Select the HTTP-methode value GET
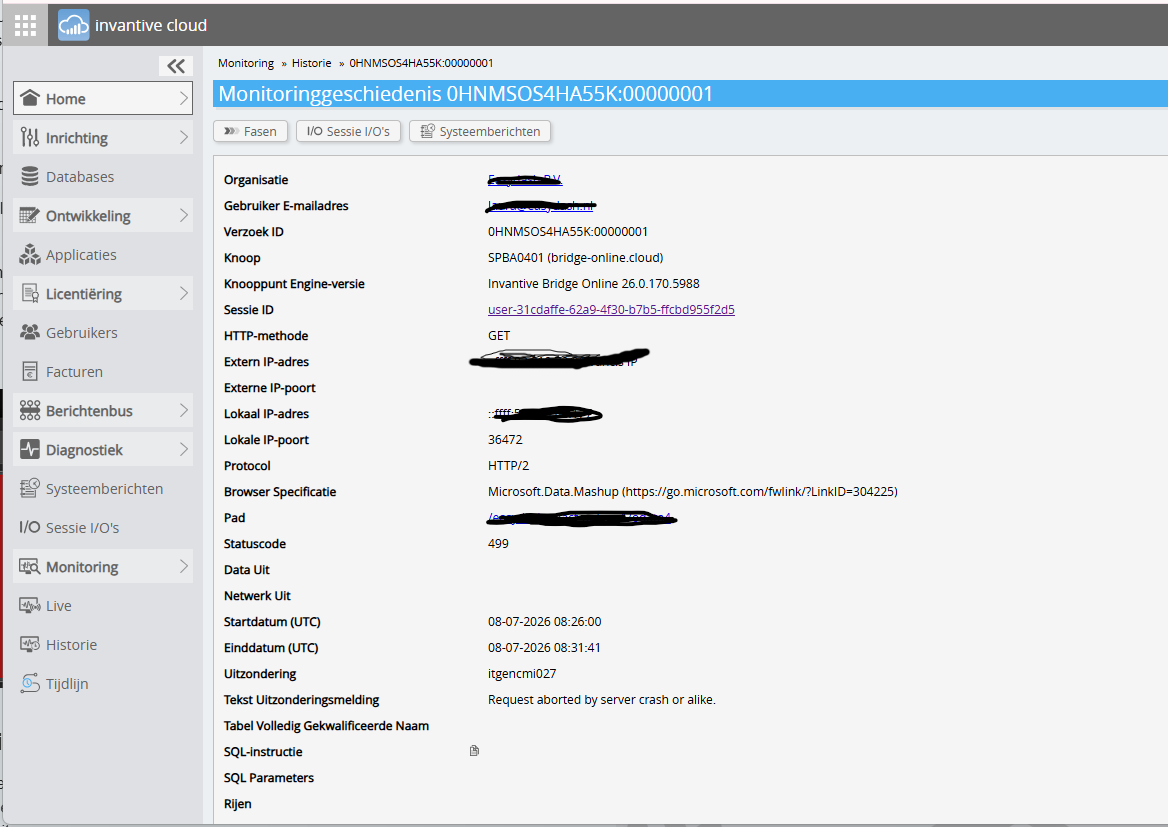The height and width of the screenshot is (827, 1168). [x=499, y=336]
